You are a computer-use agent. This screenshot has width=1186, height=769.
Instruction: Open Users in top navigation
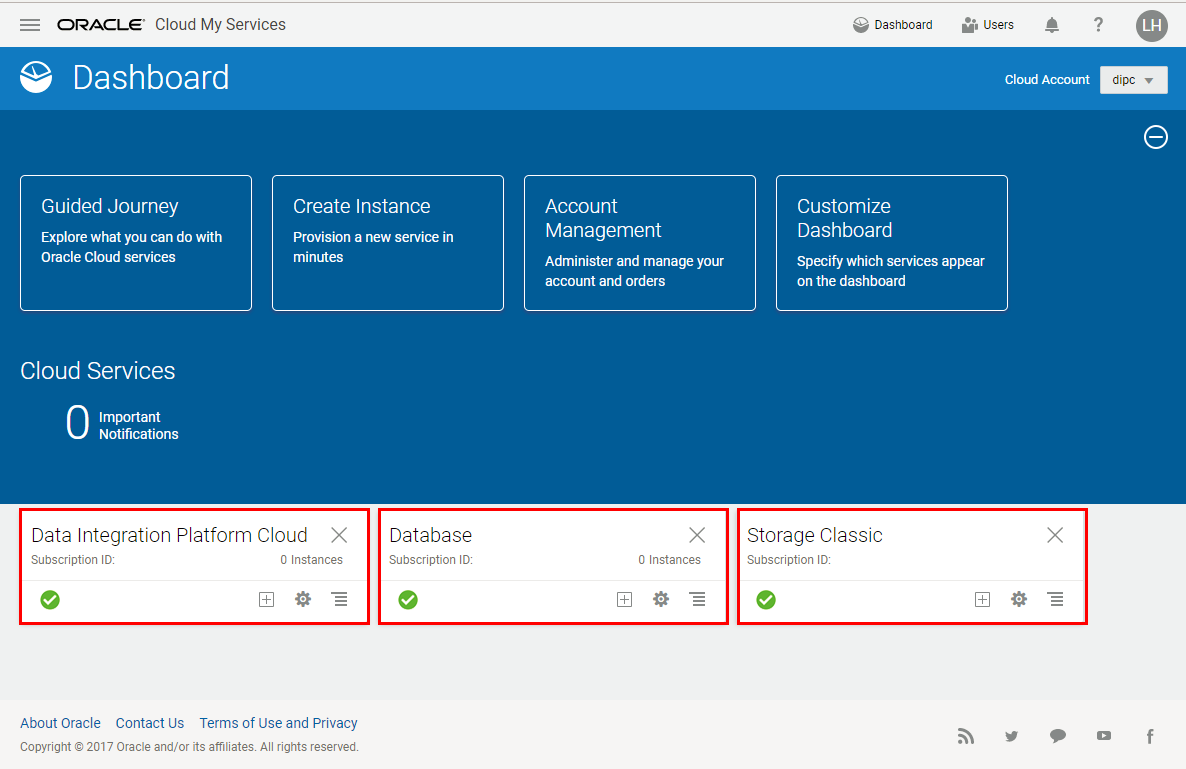point(987,25)
